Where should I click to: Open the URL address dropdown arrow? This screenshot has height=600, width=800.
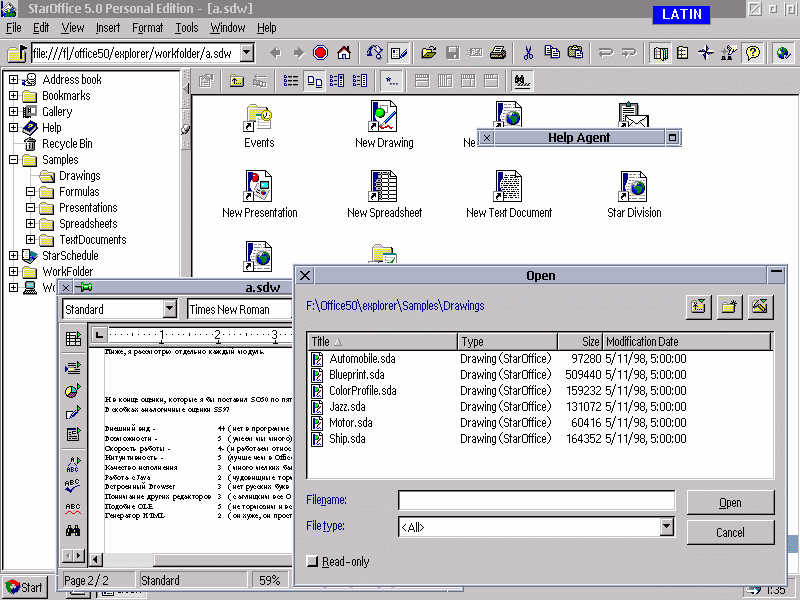[x=247, y=53]
